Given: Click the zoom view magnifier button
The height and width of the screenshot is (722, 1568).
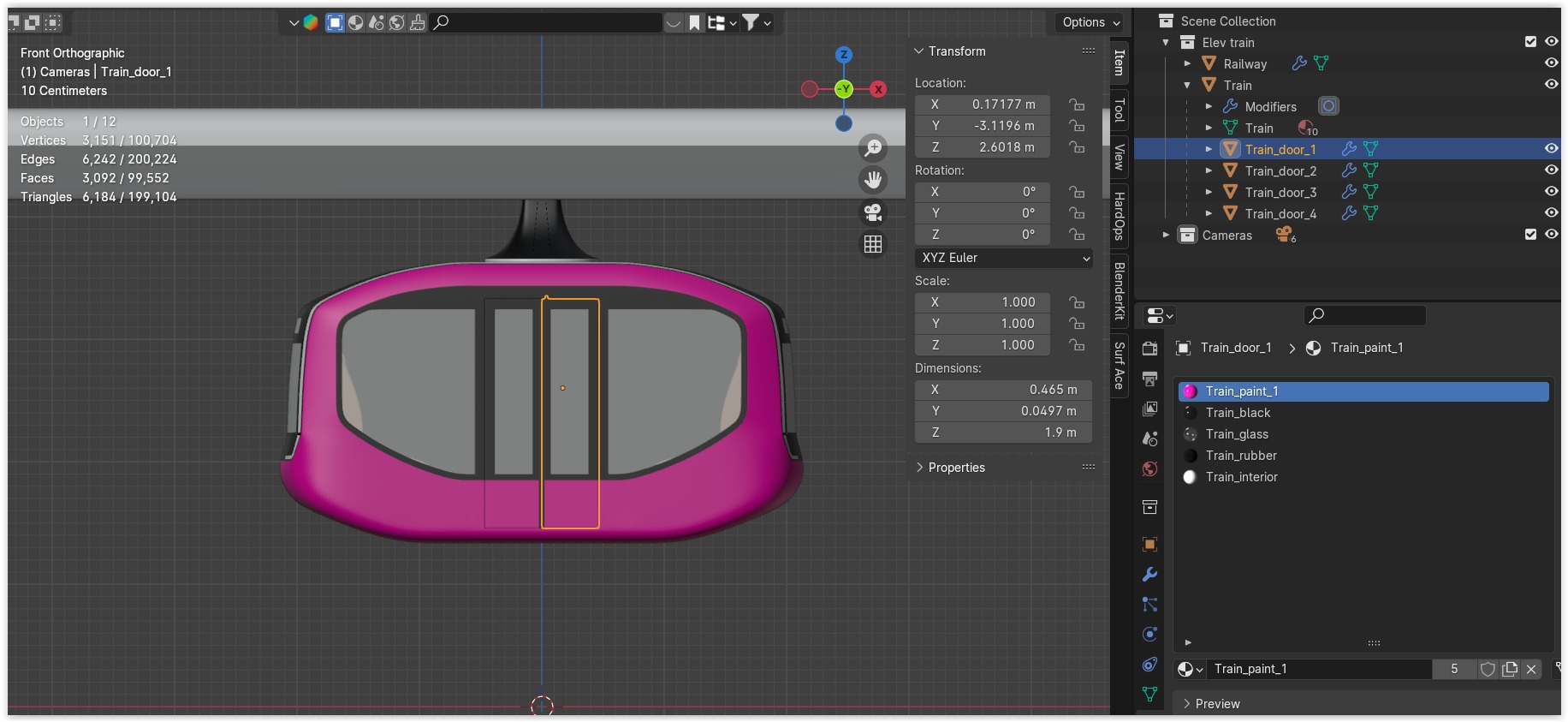Looking at the screenshot, I should 873,148.
